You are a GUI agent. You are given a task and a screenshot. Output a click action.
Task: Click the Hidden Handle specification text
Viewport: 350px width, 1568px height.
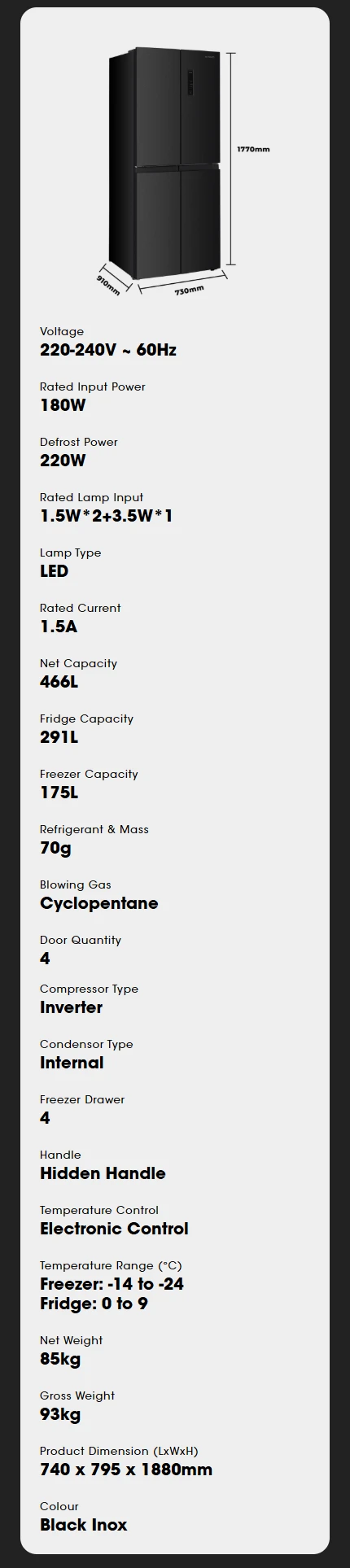(103, 1173)
